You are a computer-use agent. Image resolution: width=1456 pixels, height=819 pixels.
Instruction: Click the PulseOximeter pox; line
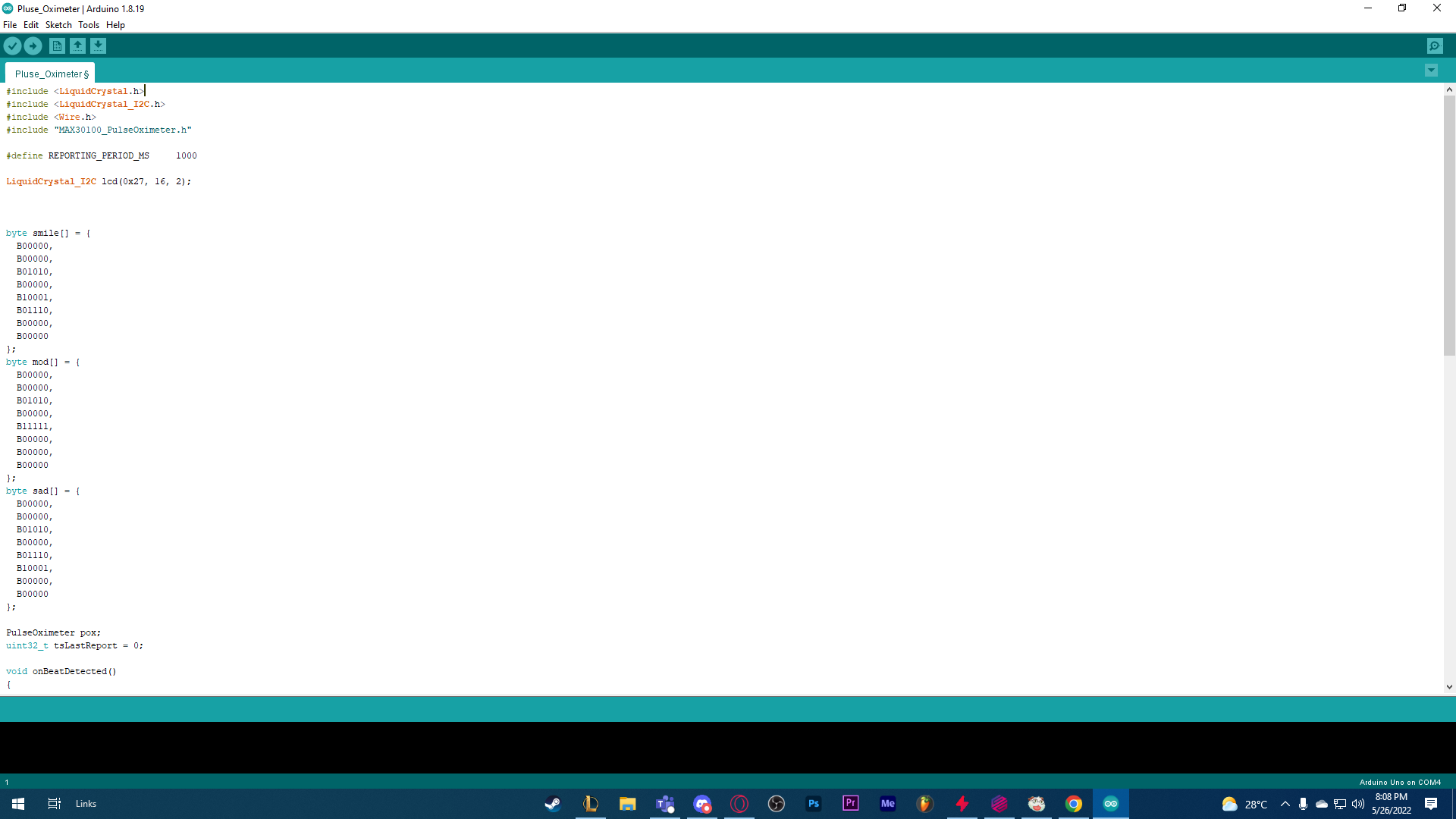point(53,632)
